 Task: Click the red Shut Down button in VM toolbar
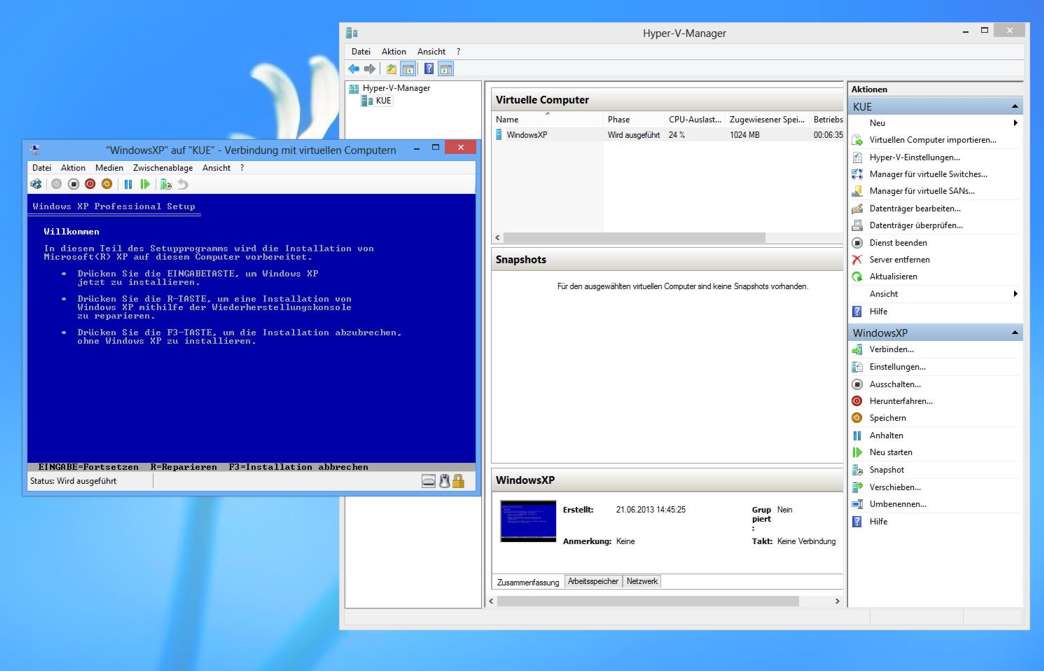pyautogui.click(x=90, y=184)
